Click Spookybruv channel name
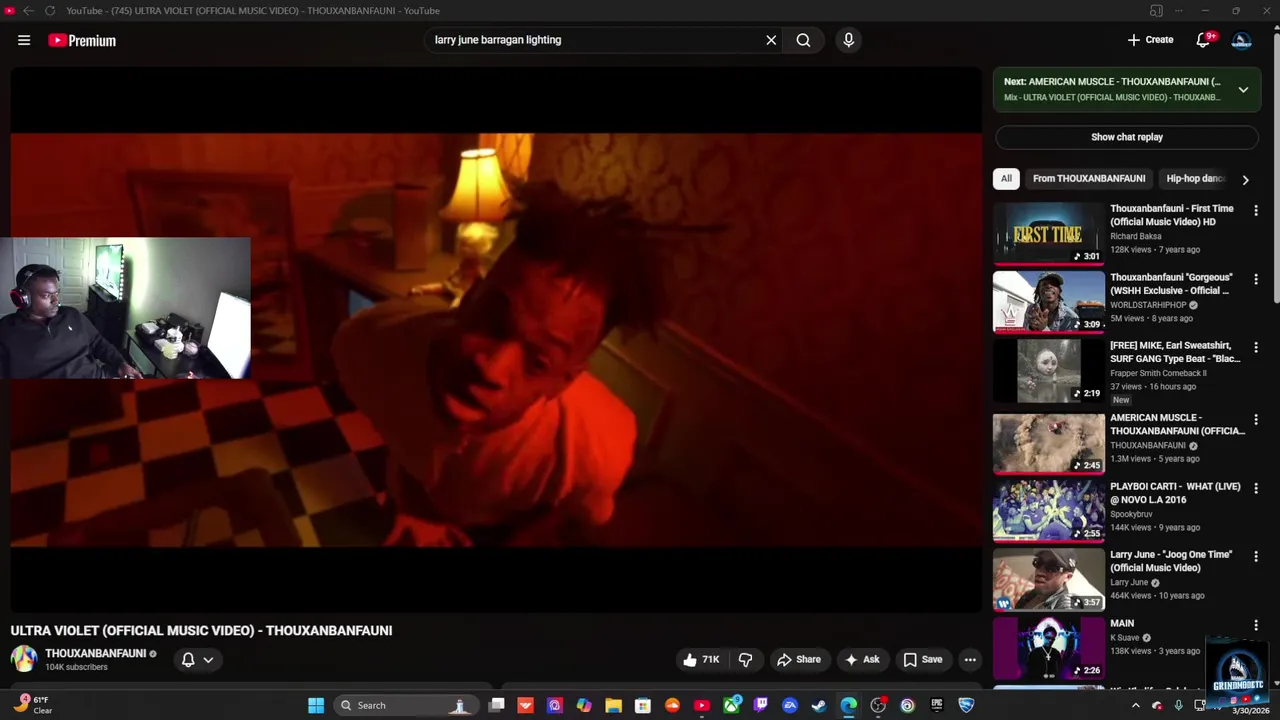 [1131, 514]
